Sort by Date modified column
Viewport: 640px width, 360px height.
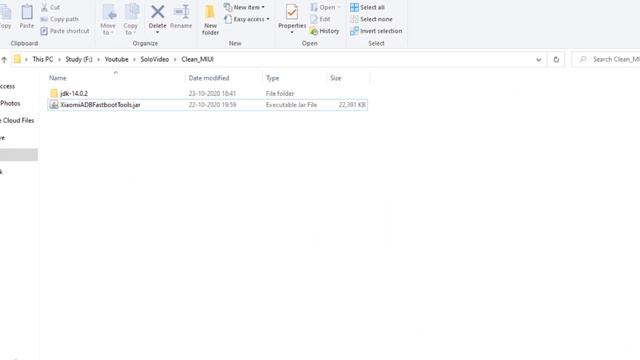[x=209, y=78]
